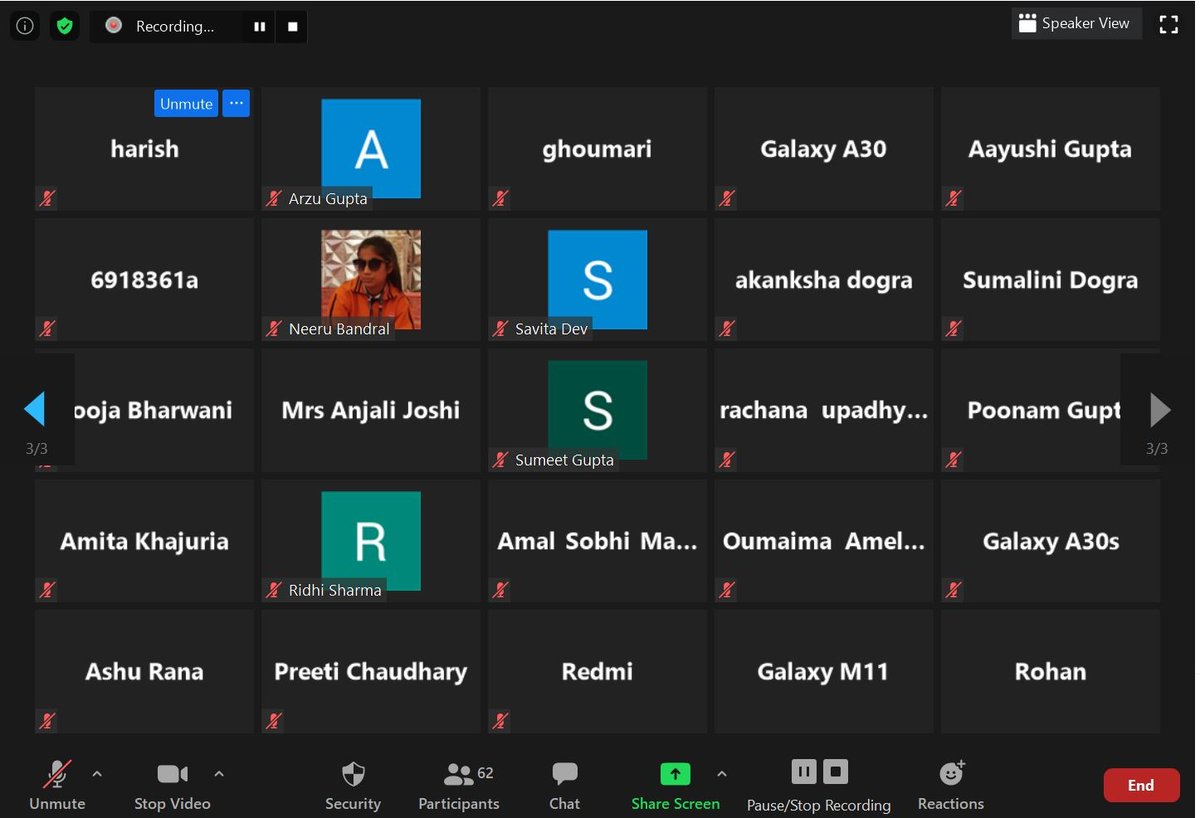Open the Chat panel

click(565, 785)
